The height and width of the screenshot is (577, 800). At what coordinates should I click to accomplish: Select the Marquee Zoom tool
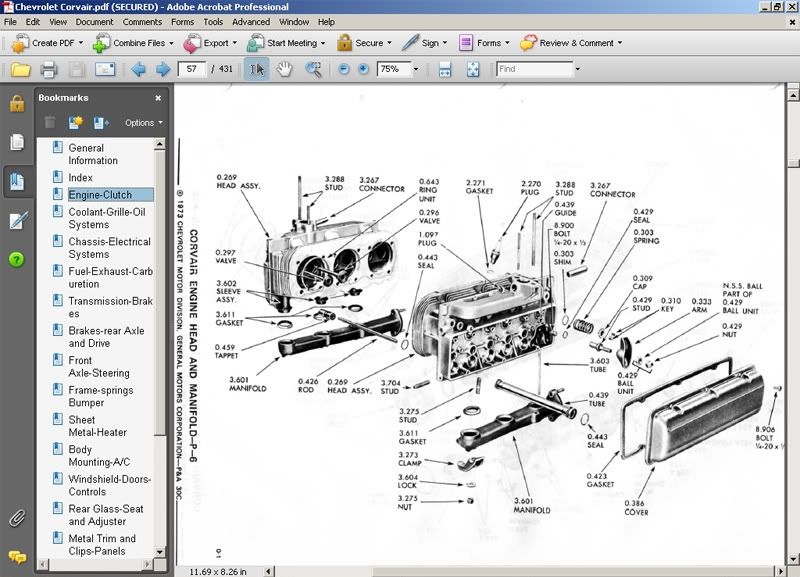click(313, 69)
